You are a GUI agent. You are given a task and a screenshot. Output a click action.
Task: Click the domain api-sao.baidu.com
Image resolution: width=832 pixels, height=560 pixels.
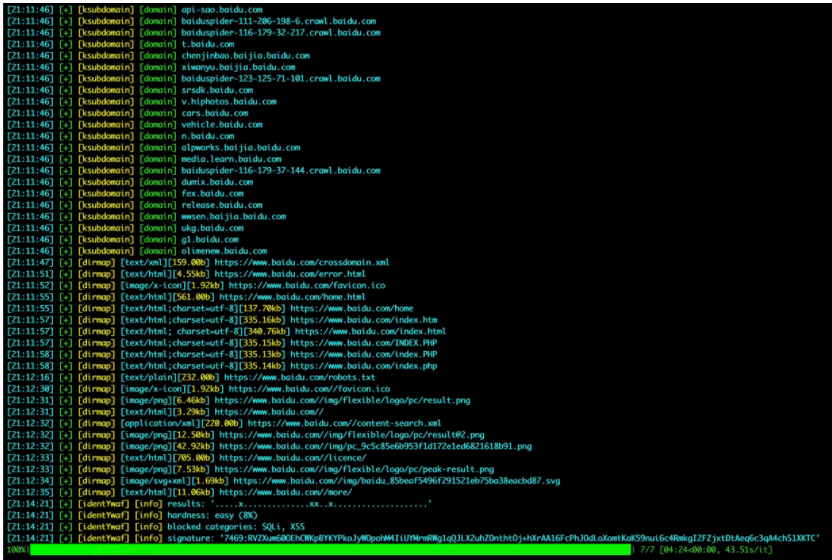click(222, 10)
